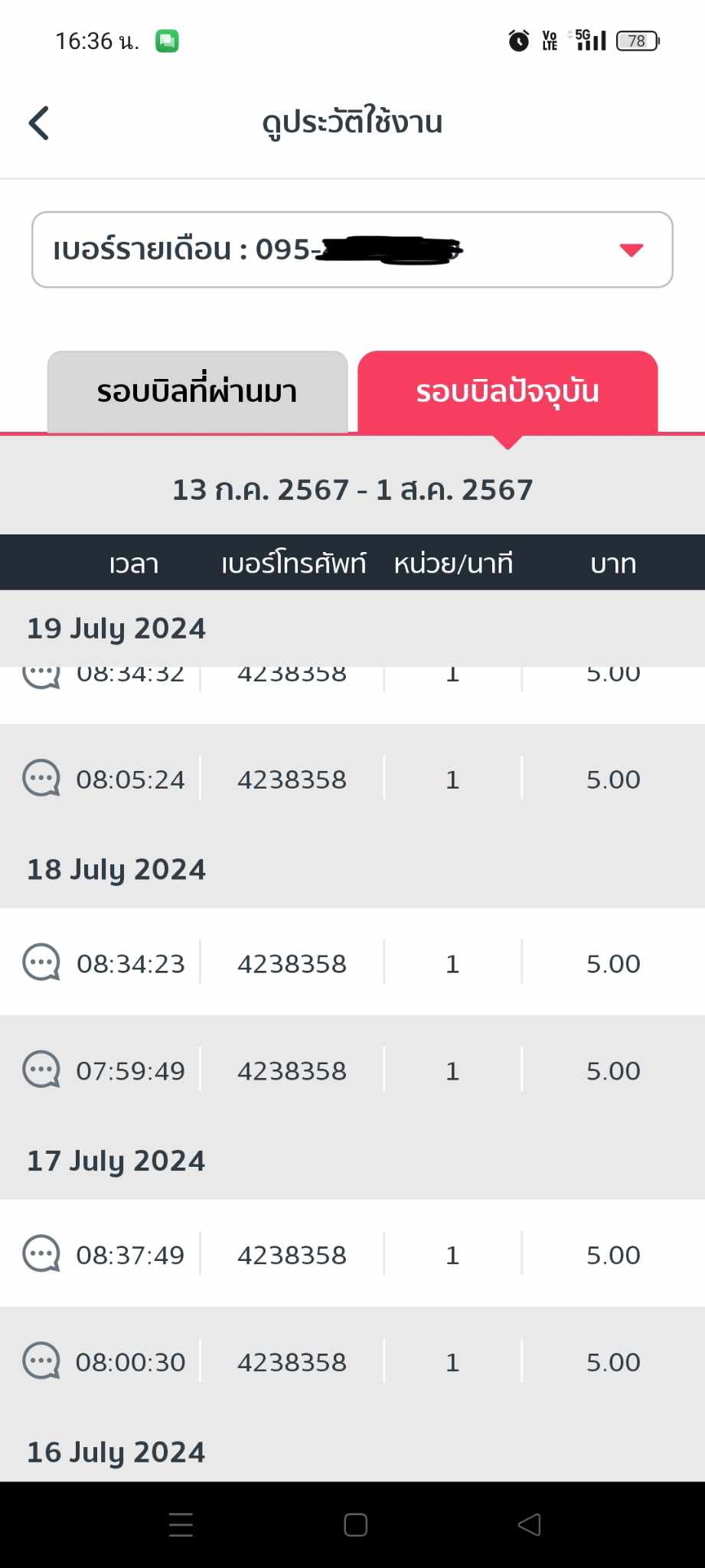705x1568 pixels.
Task: Open the เบอร์รายเดือน number selector
Action: click(352, 250)
